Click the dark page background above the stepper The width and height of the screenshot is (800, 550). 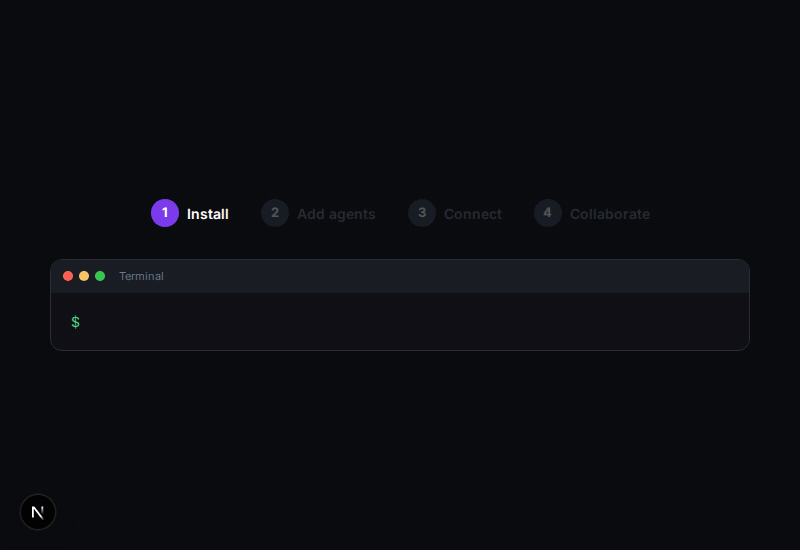pyautogui.click(x=400, y=100)
